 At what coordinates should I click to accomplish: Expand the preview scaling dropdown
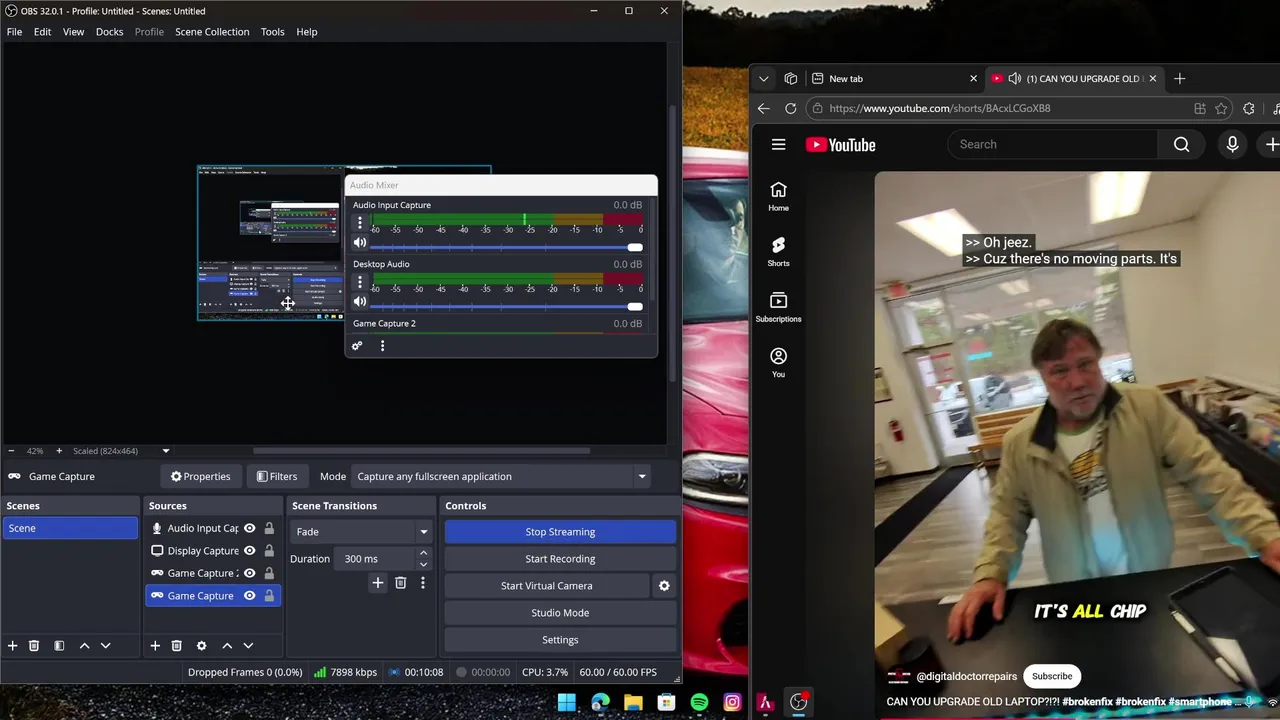(166, 451)
